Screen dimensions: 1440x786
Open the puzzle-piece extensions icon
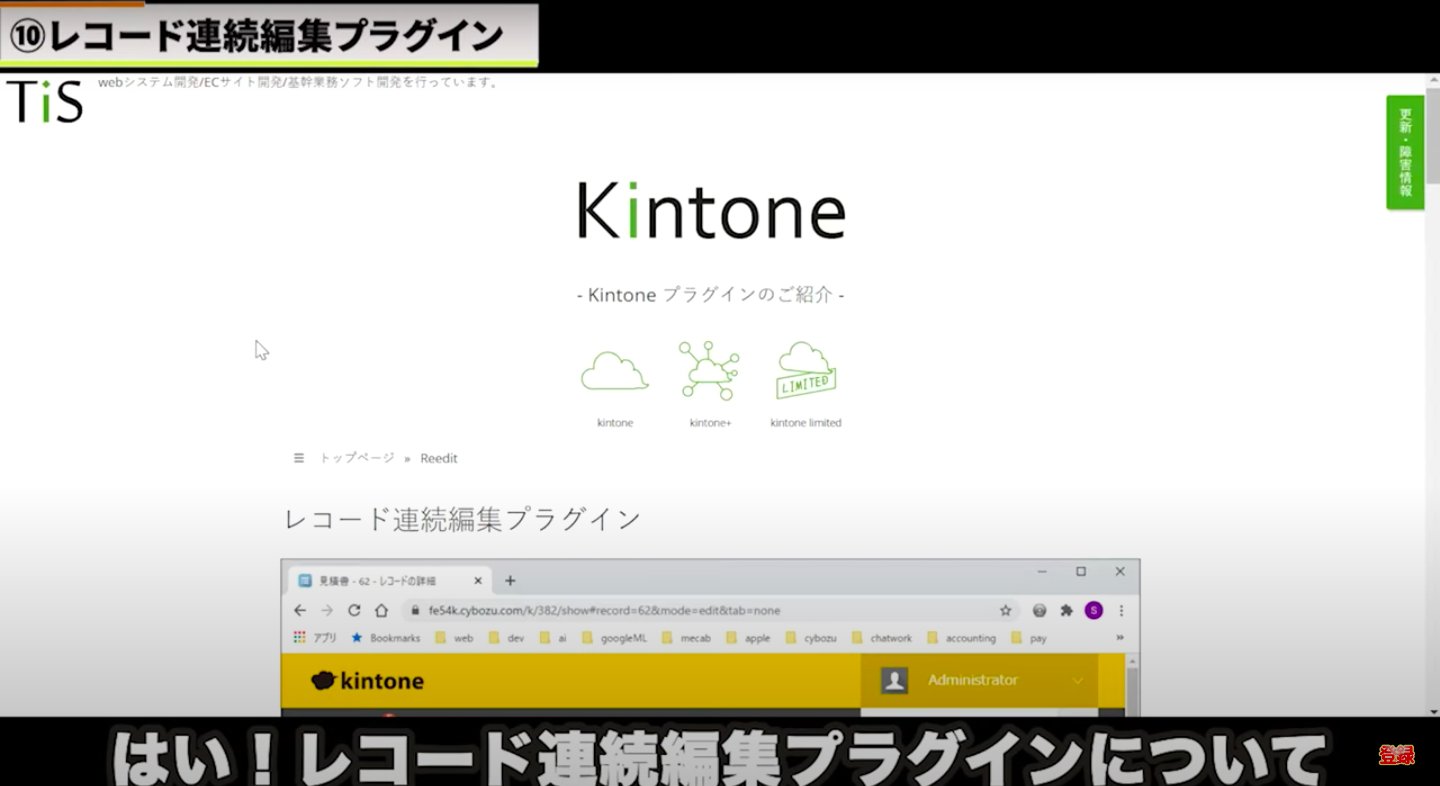(x=1066, y=610)
